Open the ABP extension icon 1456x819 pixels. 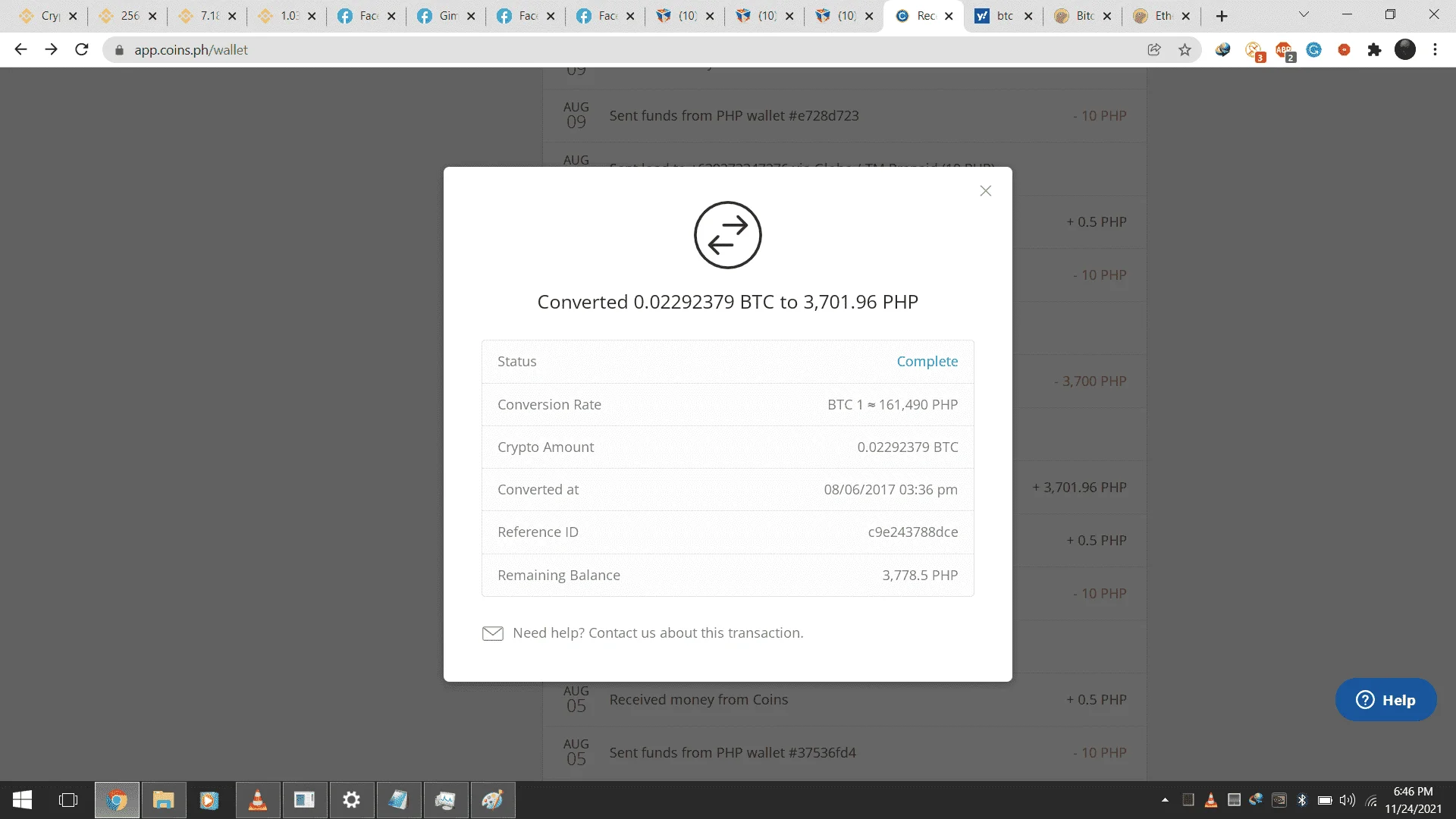click(x=1285, y=51)
